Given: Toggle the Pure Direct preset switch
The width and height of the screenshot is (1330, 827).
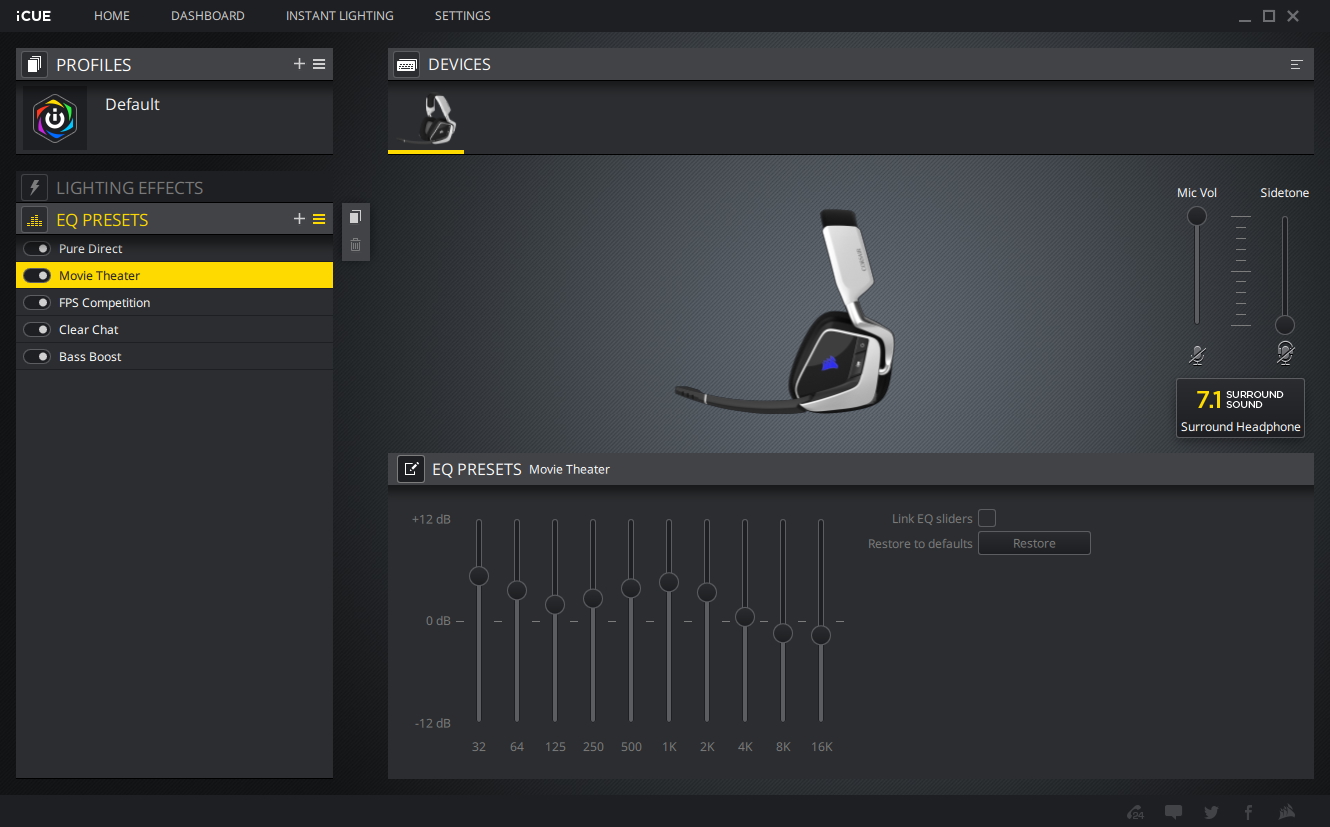Looking at the screenshot, I should [38, 249].
